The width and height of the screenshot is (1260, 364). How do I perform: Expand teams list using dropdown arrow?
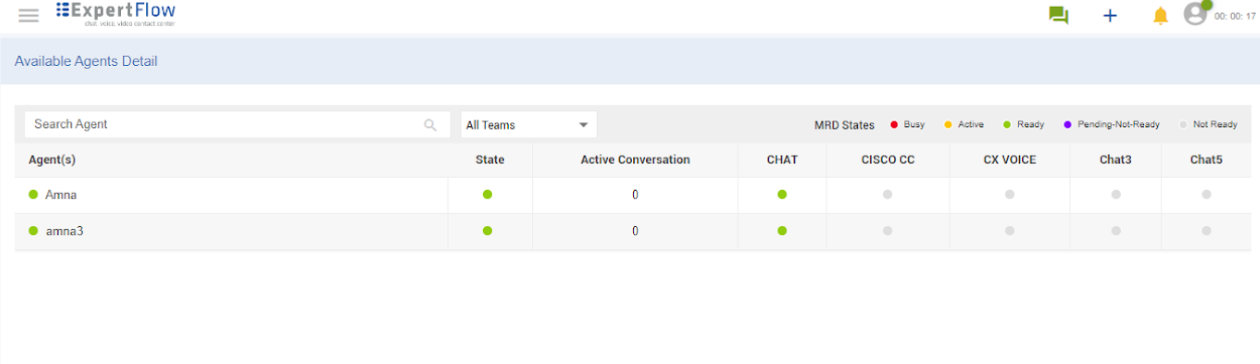click(583, 125)
